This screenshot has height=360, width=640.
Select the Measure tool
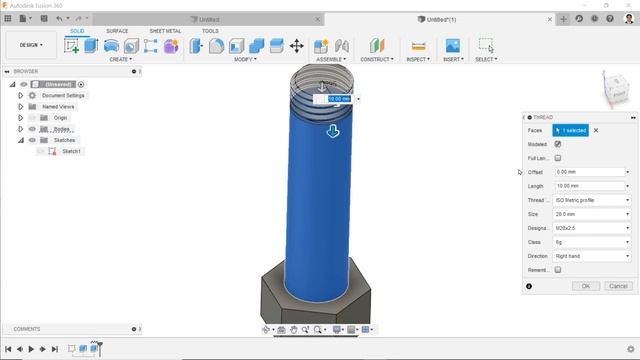[418, 46]
